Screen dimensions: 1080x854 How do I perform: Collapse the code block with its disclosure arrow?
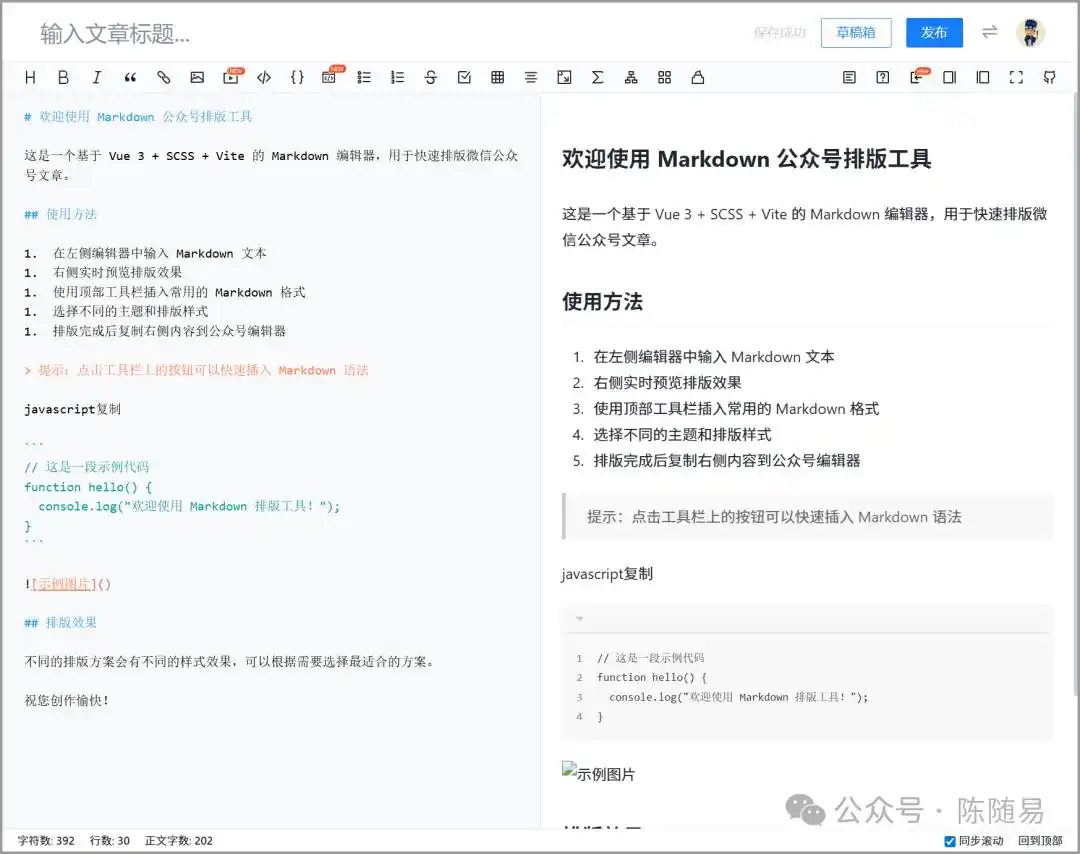pyautogui.click(x=579, y=619)
